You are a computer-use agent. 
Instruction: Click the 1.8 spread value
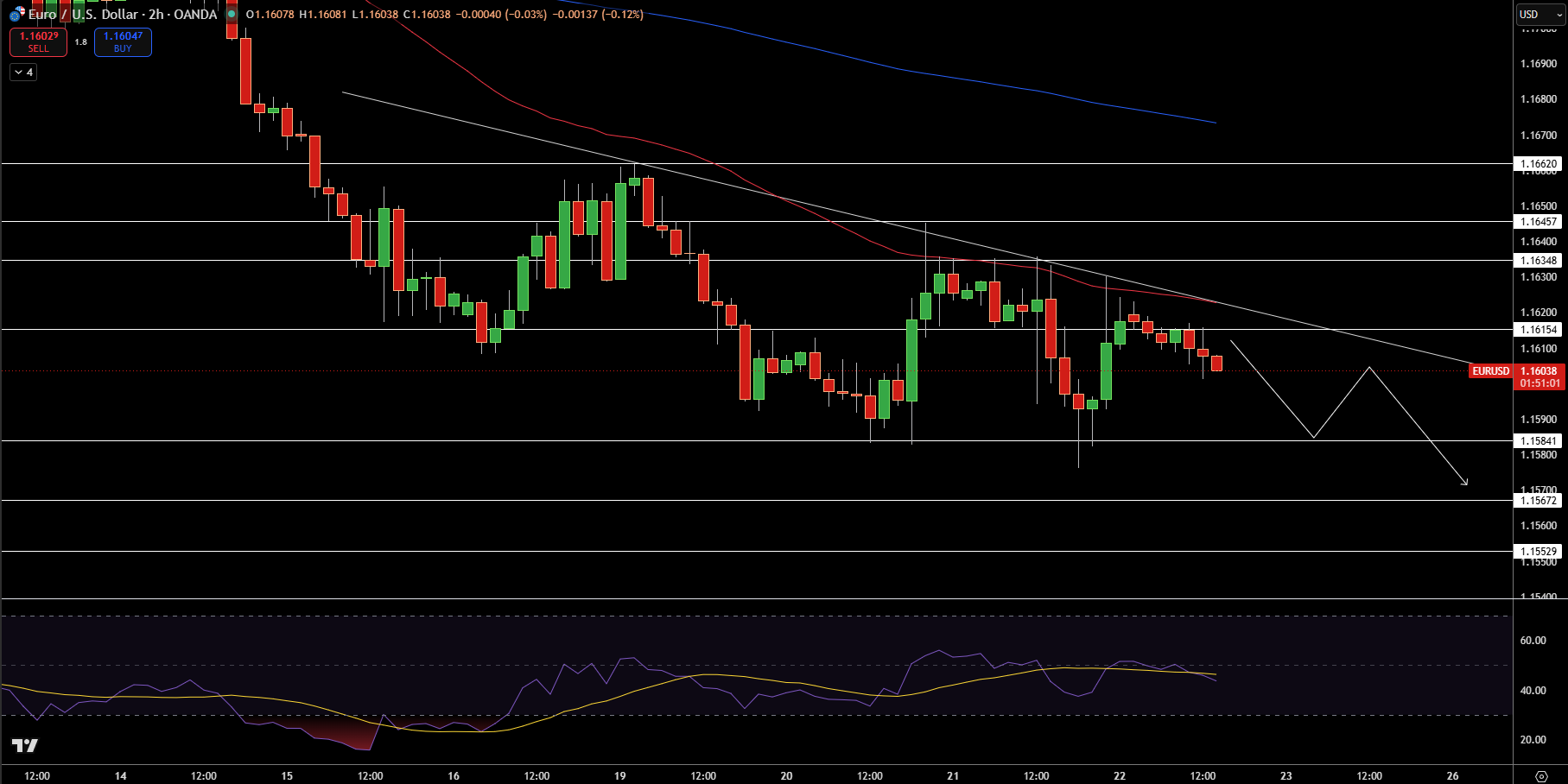(80, 41)
